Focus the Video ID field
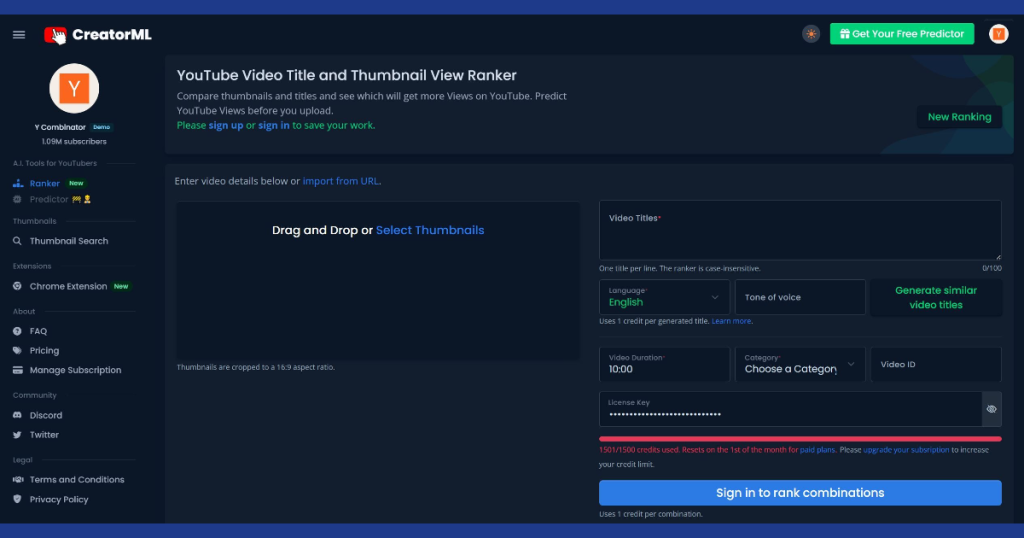Screen dimensions: 1024x538 click(936, 364)
